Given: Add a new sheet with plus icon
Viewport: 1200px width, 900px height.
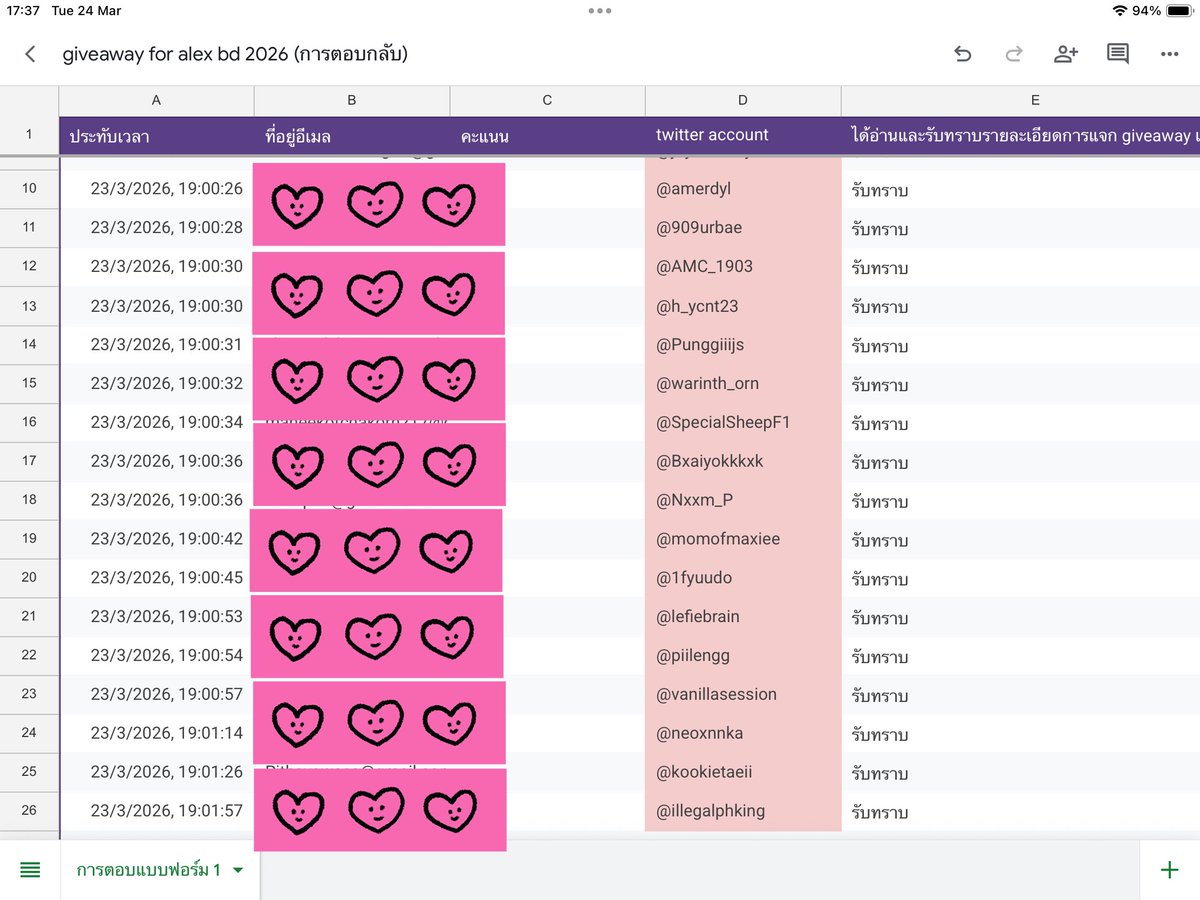Looking at the screenshot, I should click(x=1169, y=870).
